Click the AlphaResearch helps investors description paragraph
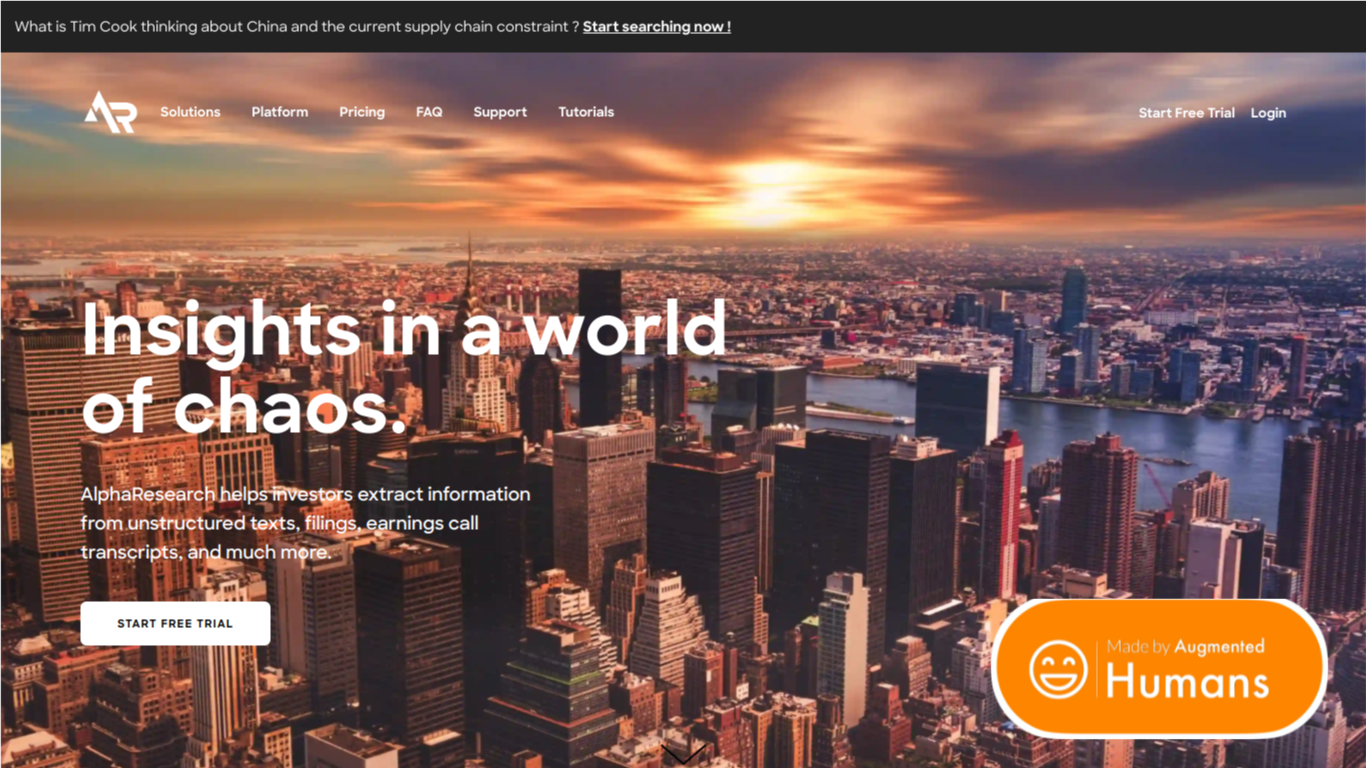 pyautogui.click(x=306, y=523)
